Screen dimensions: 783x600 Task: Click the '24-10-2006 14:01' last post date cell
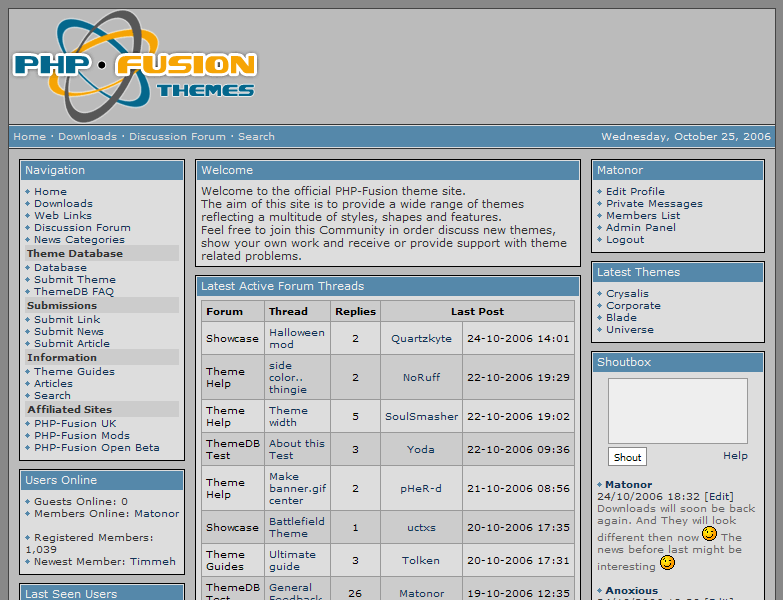(518, 338)
